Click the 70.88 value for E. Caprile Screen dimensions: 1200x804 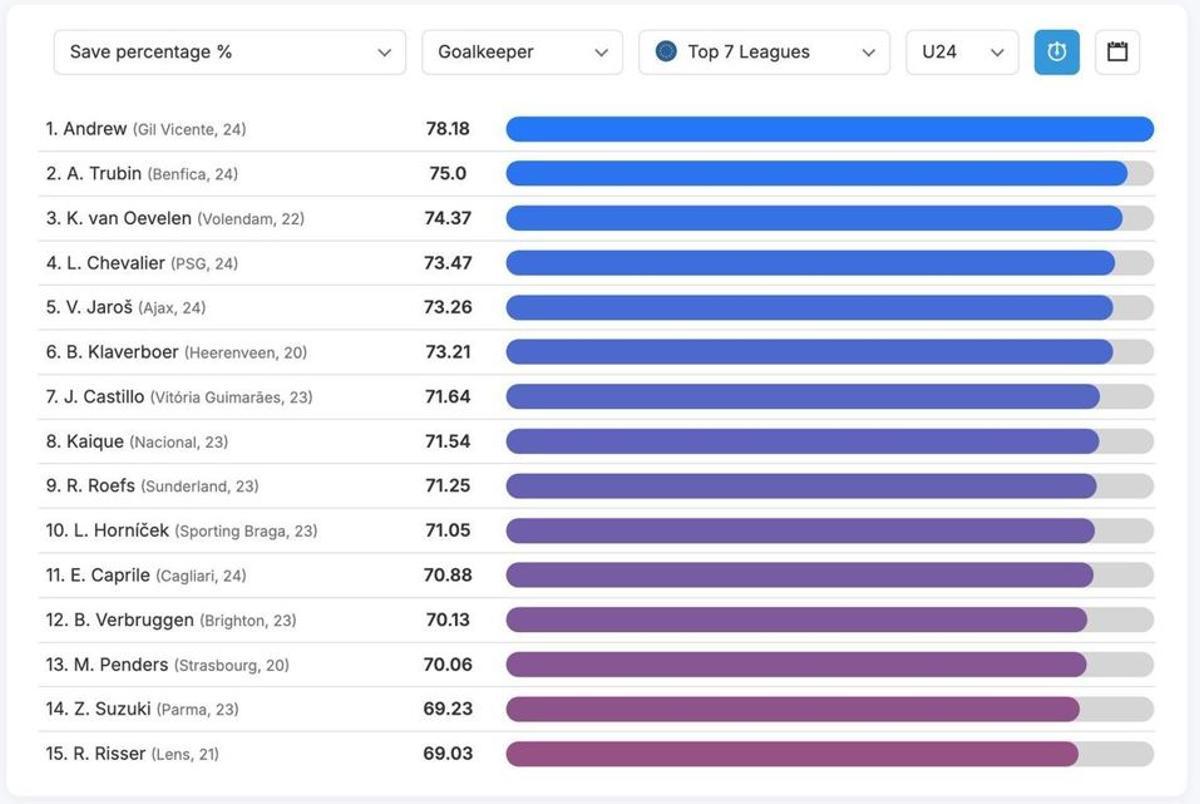(x=448, y=575)
